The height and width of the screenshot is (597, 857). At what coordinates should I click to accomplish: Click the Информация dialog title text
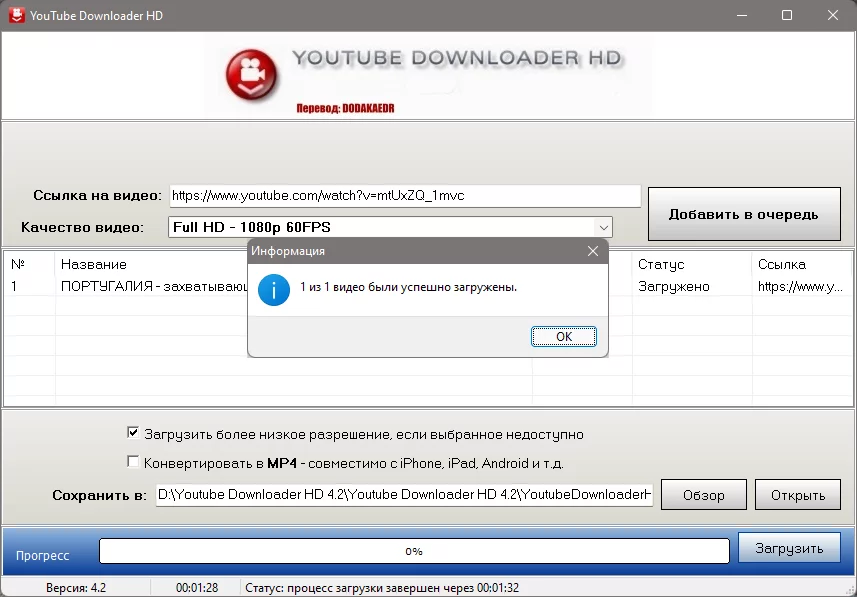point(288,251)
